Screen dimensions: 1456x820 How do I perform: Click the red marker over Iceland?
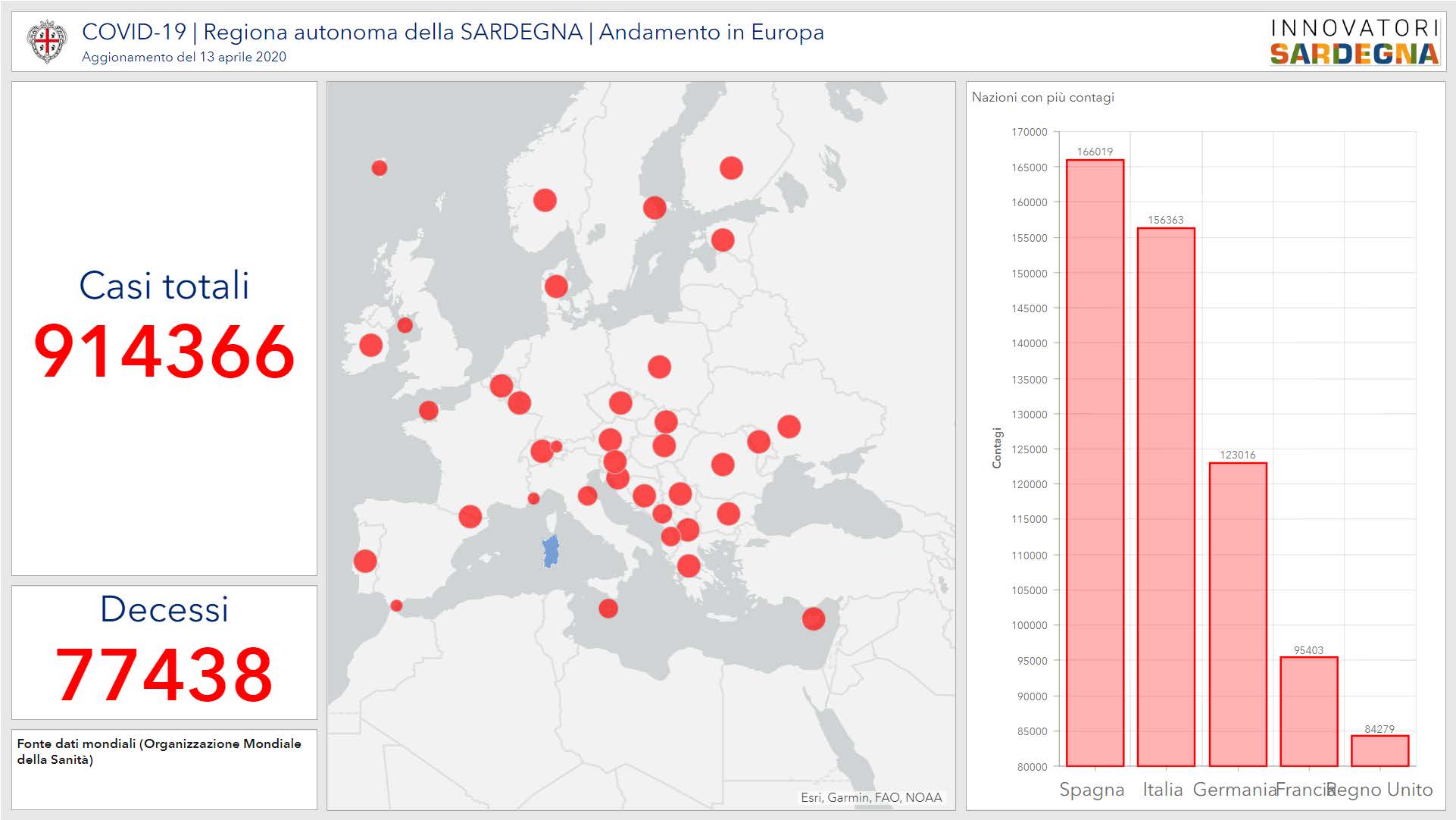click(x=380, y=167)
